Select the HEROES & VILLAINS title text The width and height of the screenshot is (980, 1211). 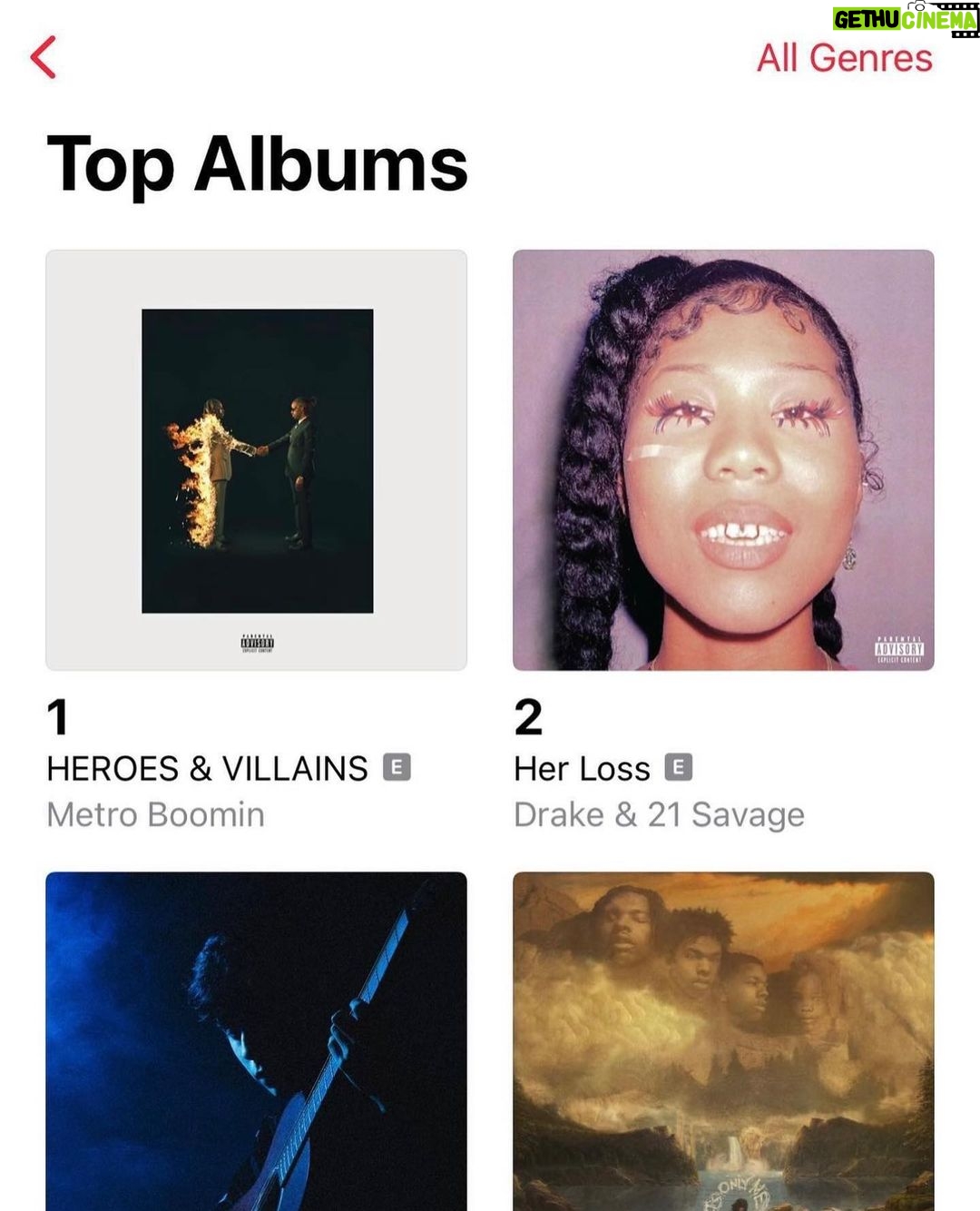208,769
